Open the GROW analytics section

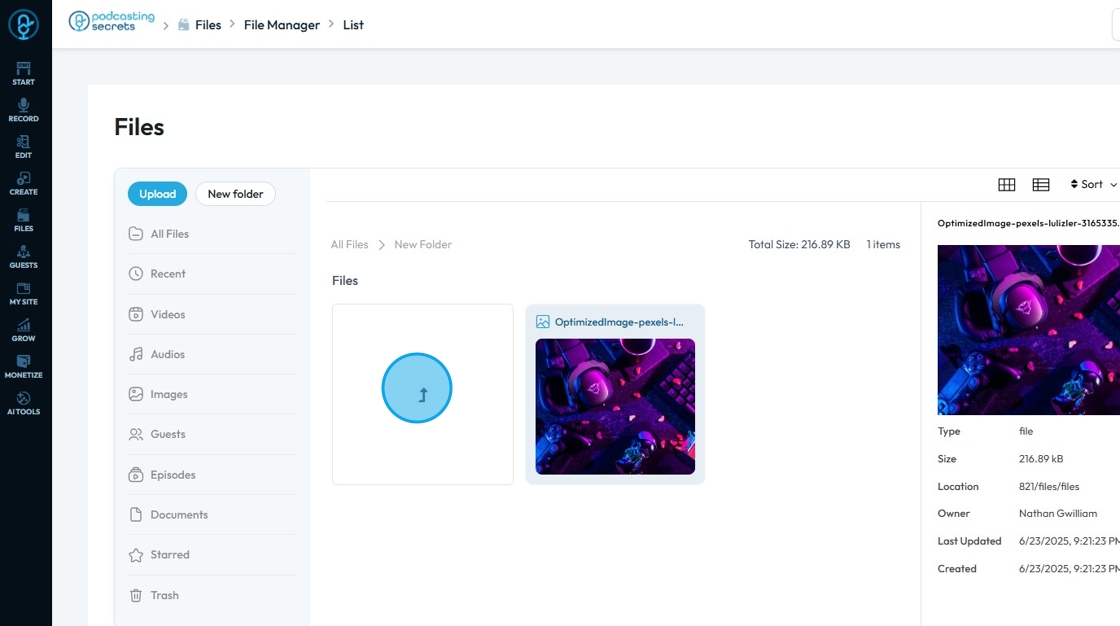(23, 330)
